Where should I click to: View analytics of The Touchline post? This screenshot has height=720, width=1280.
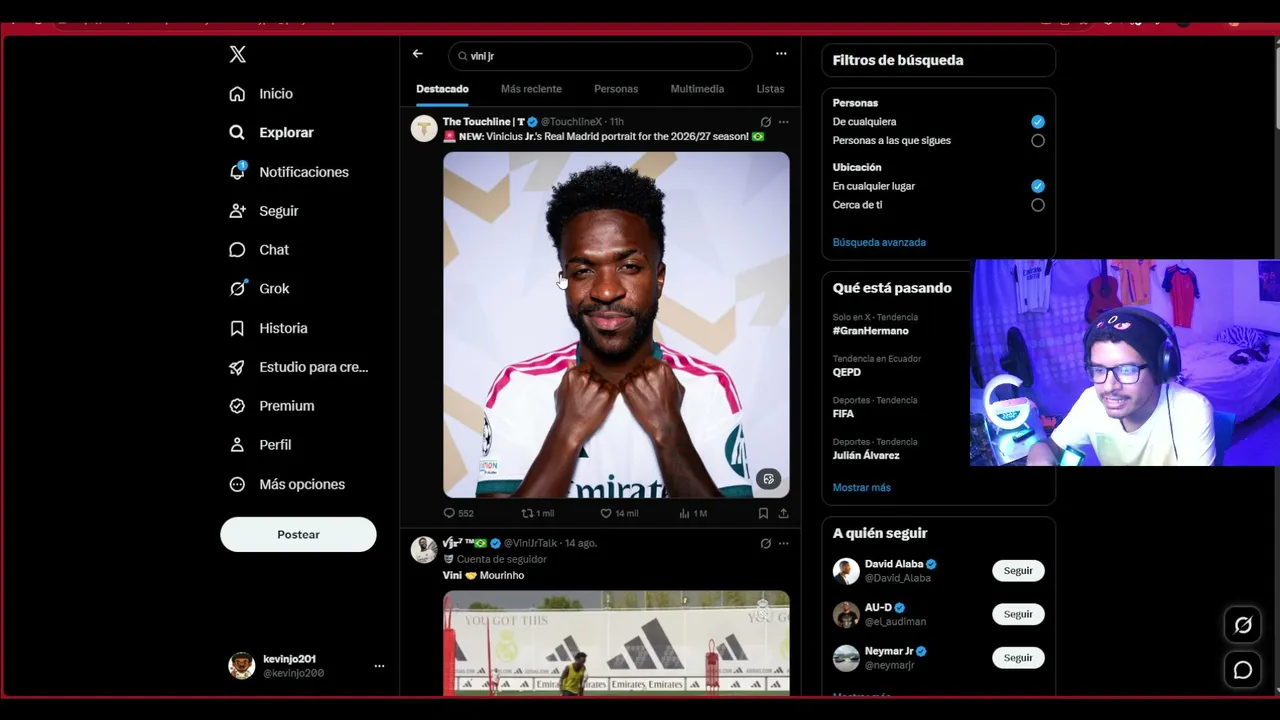click(x=693, y=513)
